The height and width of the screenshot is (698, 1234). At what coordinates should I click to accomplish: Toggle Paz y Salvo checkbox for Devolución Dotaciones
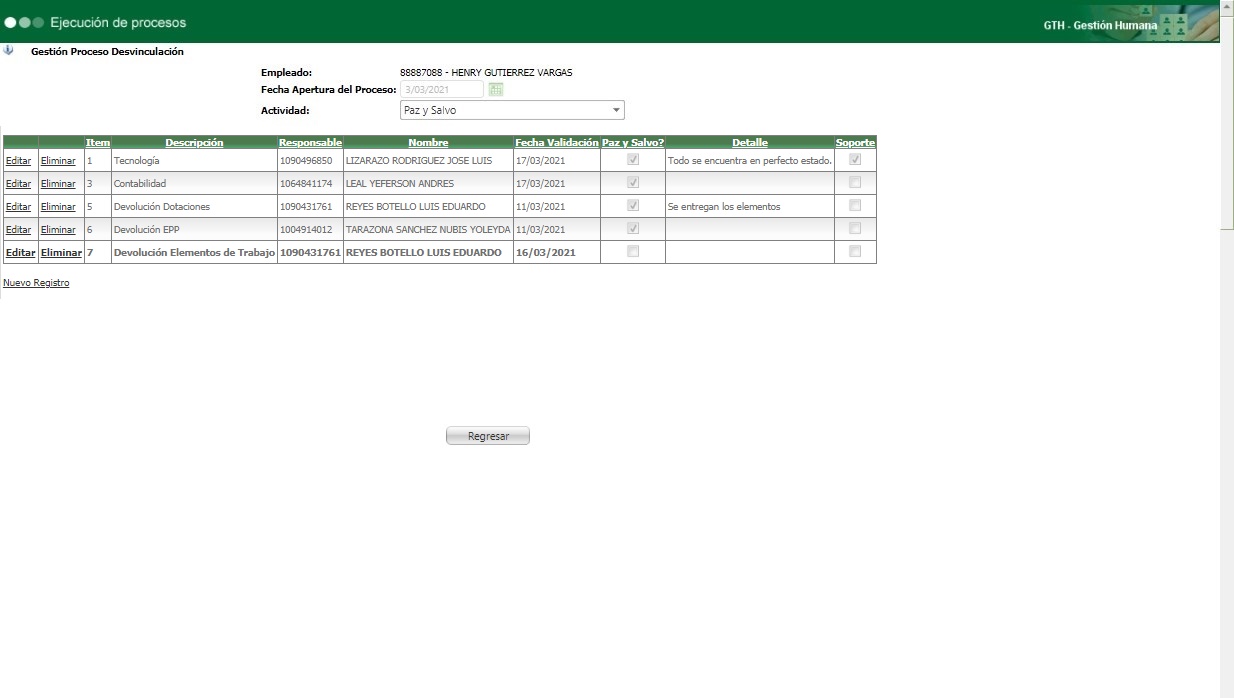click(x=632, y=206)
